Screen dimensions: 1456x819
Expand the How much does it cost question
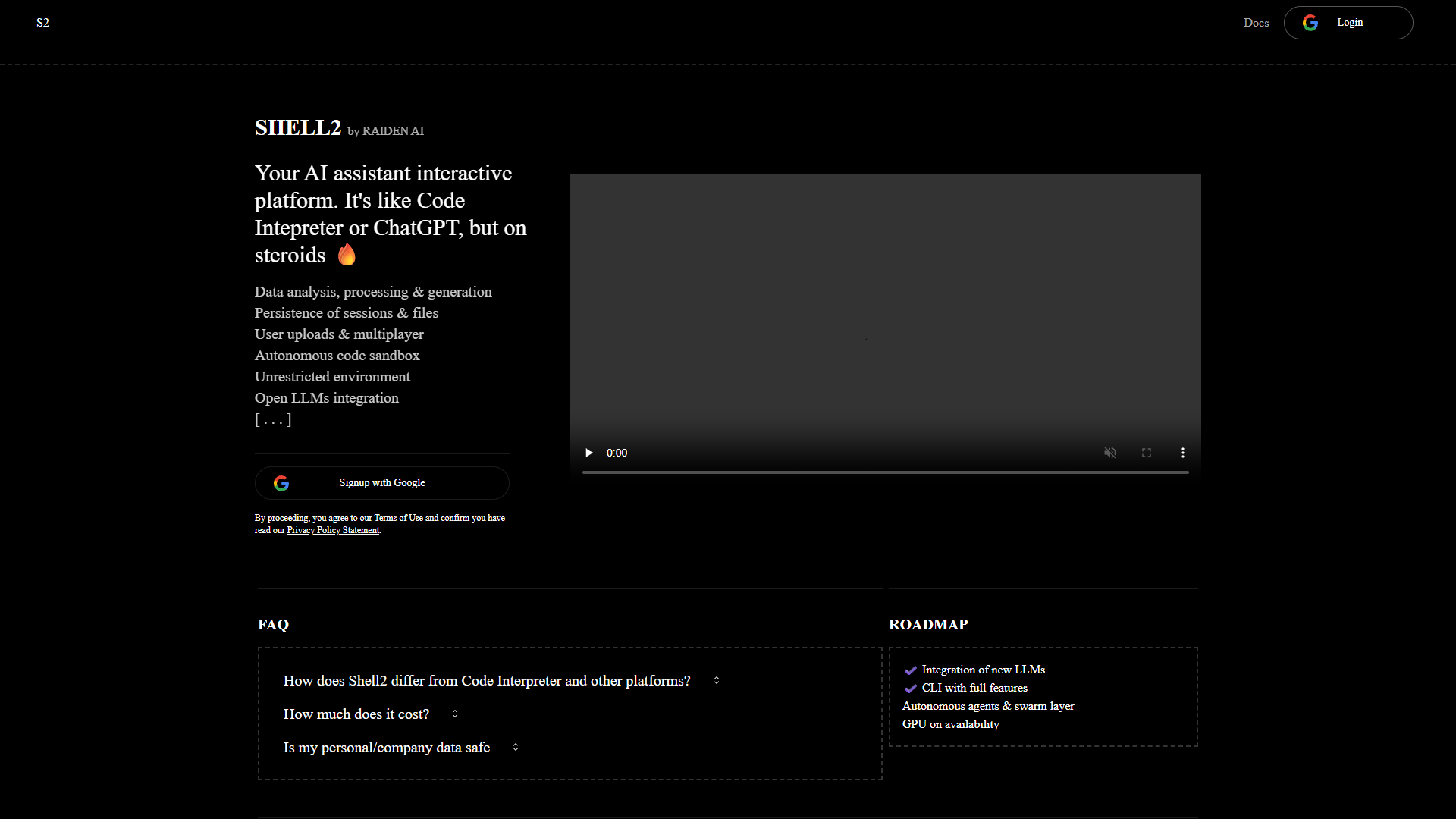coord(371,714)
